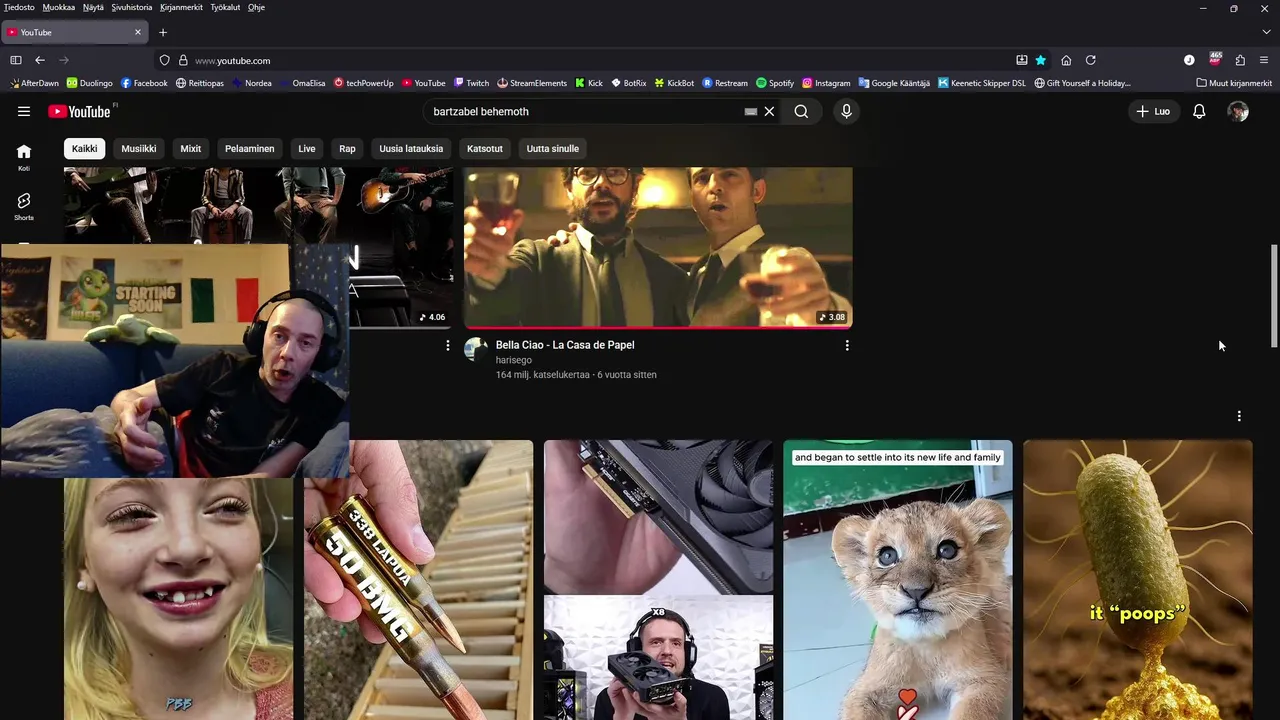This screenshot has width=1280, height=720.
Task: Open the ad blocker extension icon with the red counter badge
Action: point(1215,59)
